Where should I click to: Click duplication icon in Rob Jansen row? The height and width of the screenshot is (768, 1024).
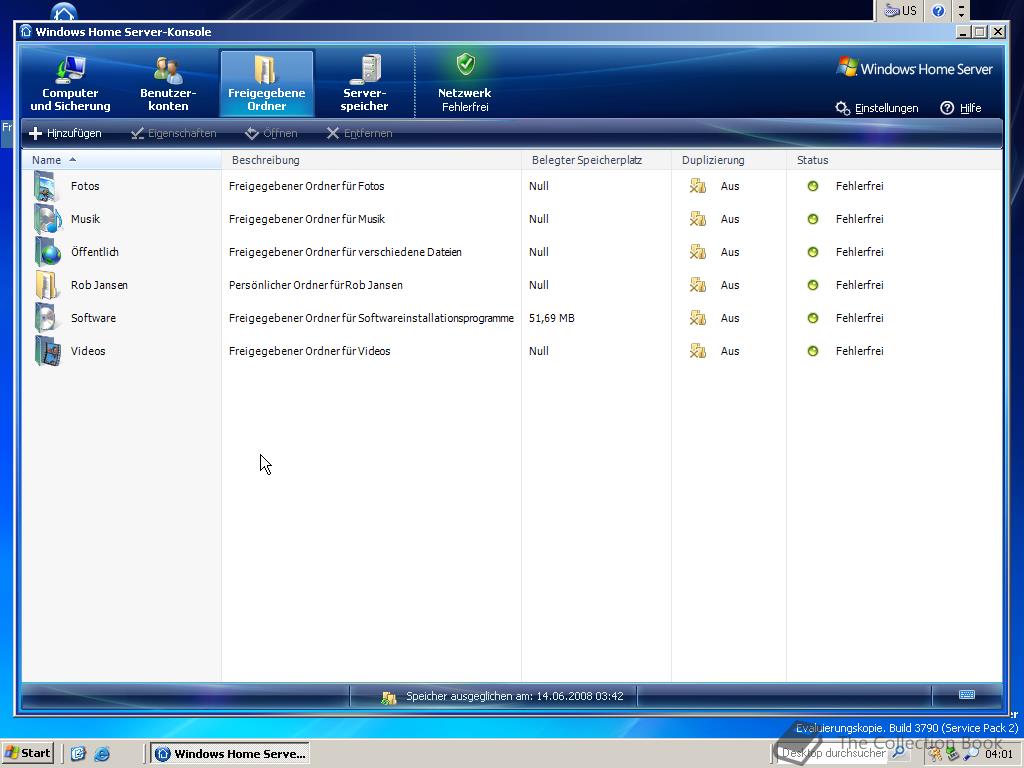point(697,285)
